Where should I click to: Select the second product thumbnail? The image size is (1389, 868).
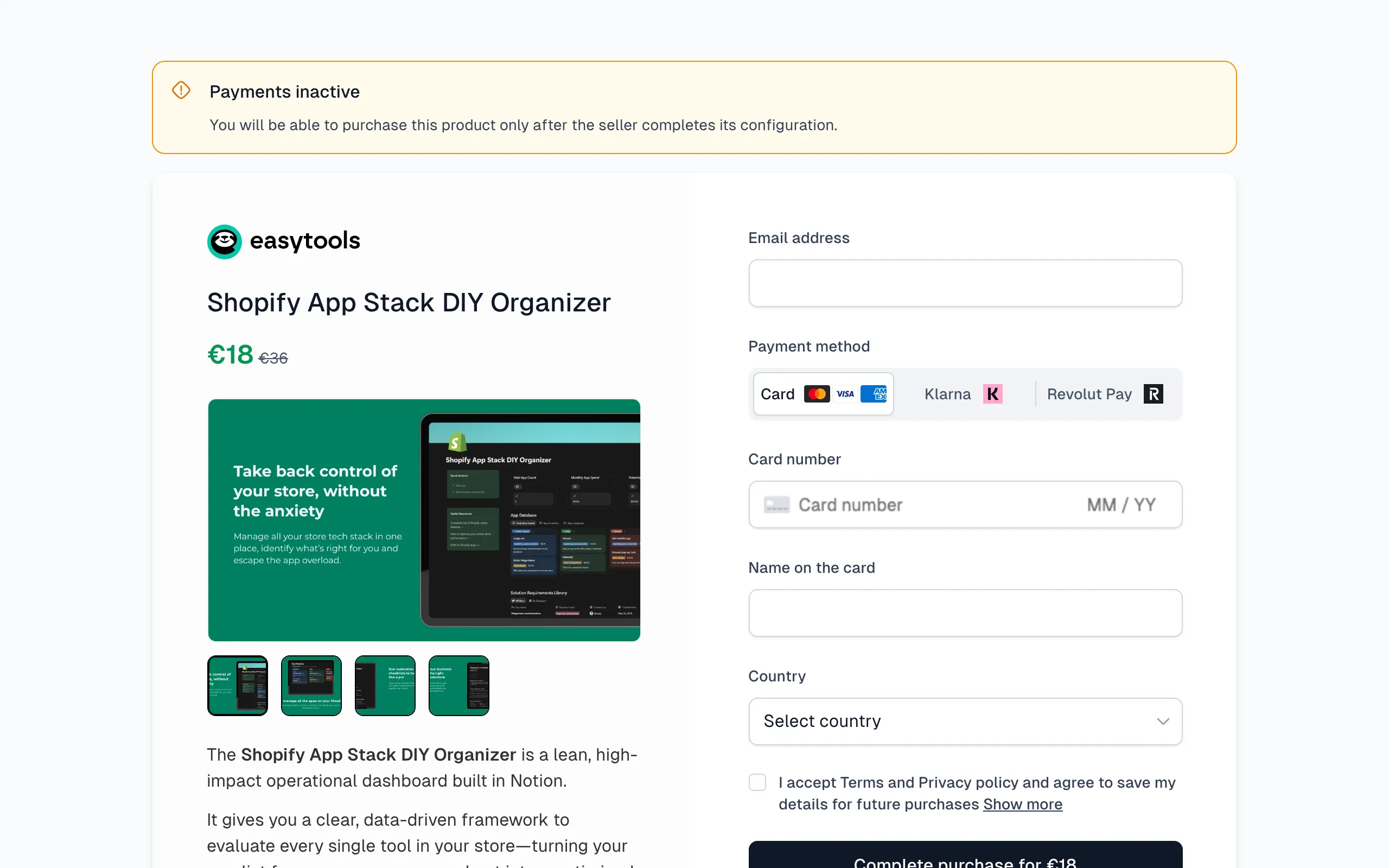(x=311, y=685)
